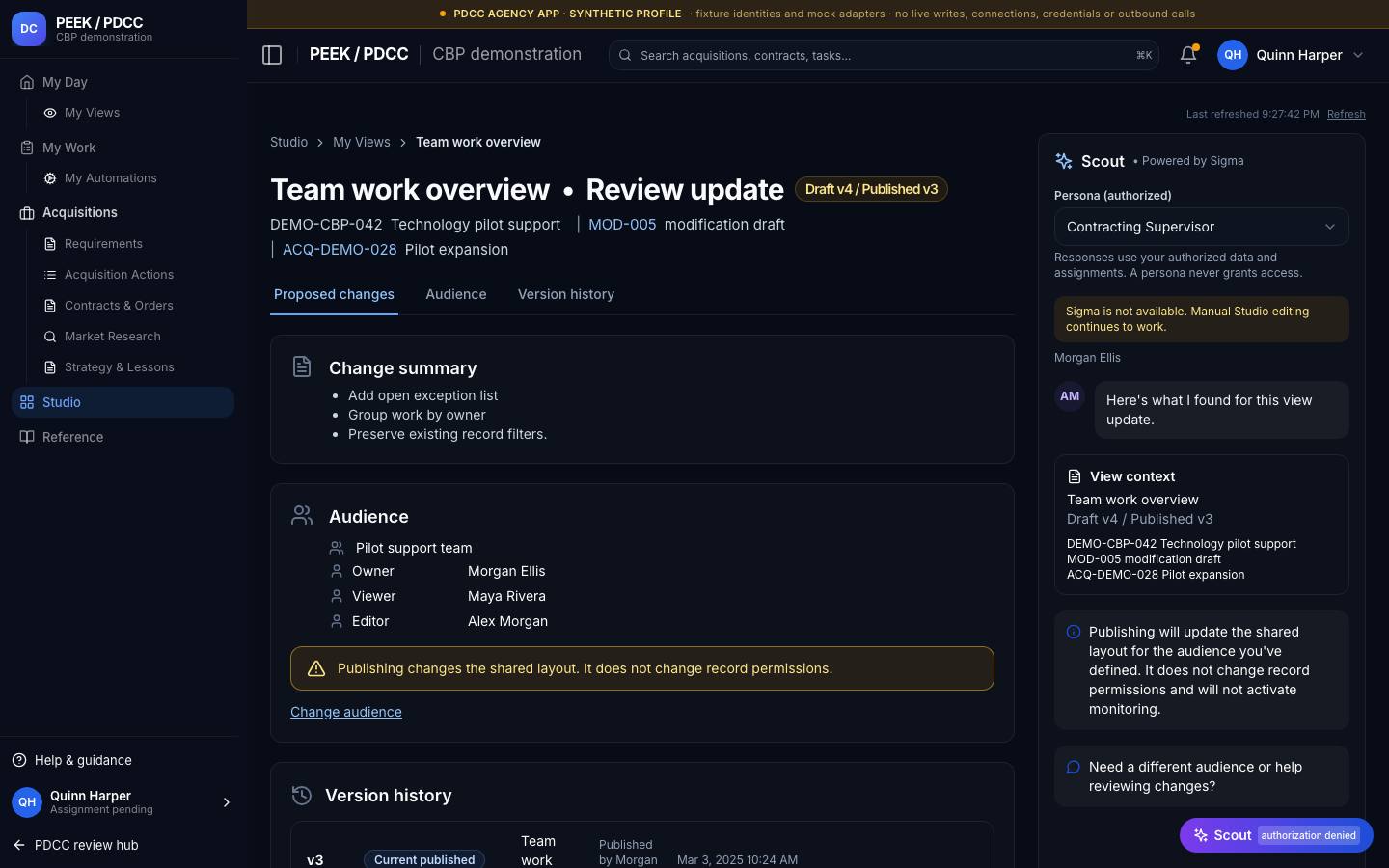Click the Draft v4 / Published v3 badge

[x=871, y=189]
